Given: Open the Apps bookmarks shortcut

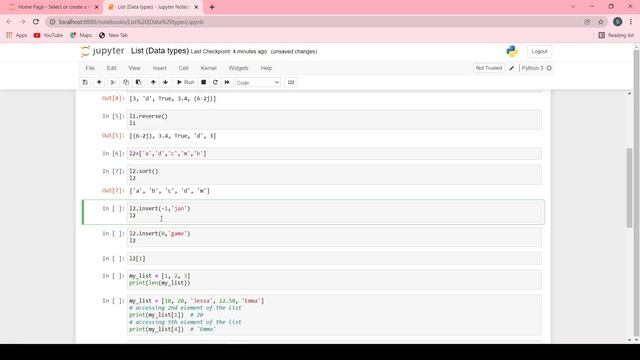Looking at the screenshot, I should [16, 36].
